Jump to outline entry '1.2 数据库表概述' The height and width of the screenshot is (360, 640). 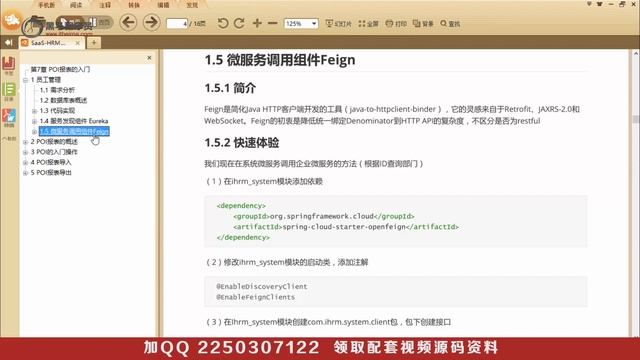point(63,100)
